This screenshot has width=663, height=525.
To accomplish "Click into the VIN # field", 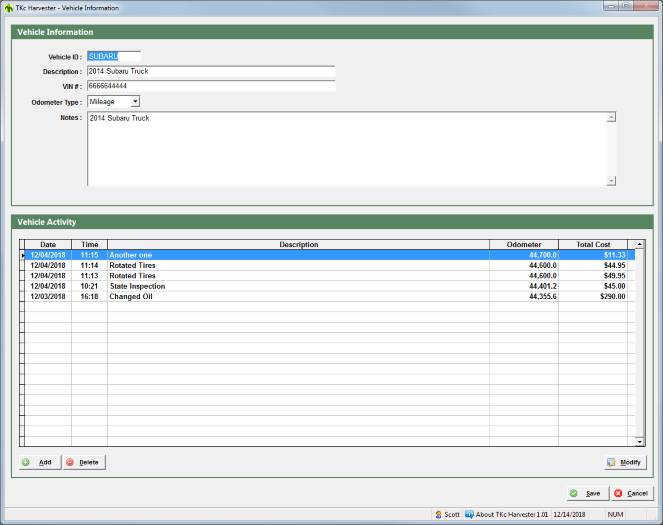I will click(210, 86).
